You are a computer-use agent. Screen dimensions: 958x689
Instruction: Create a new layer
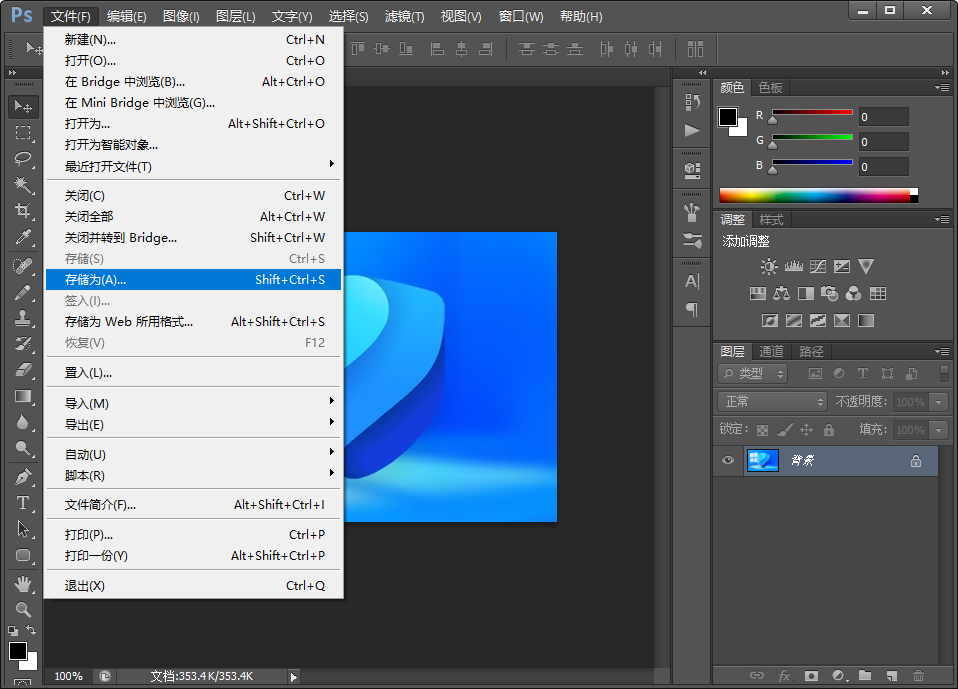891,676
